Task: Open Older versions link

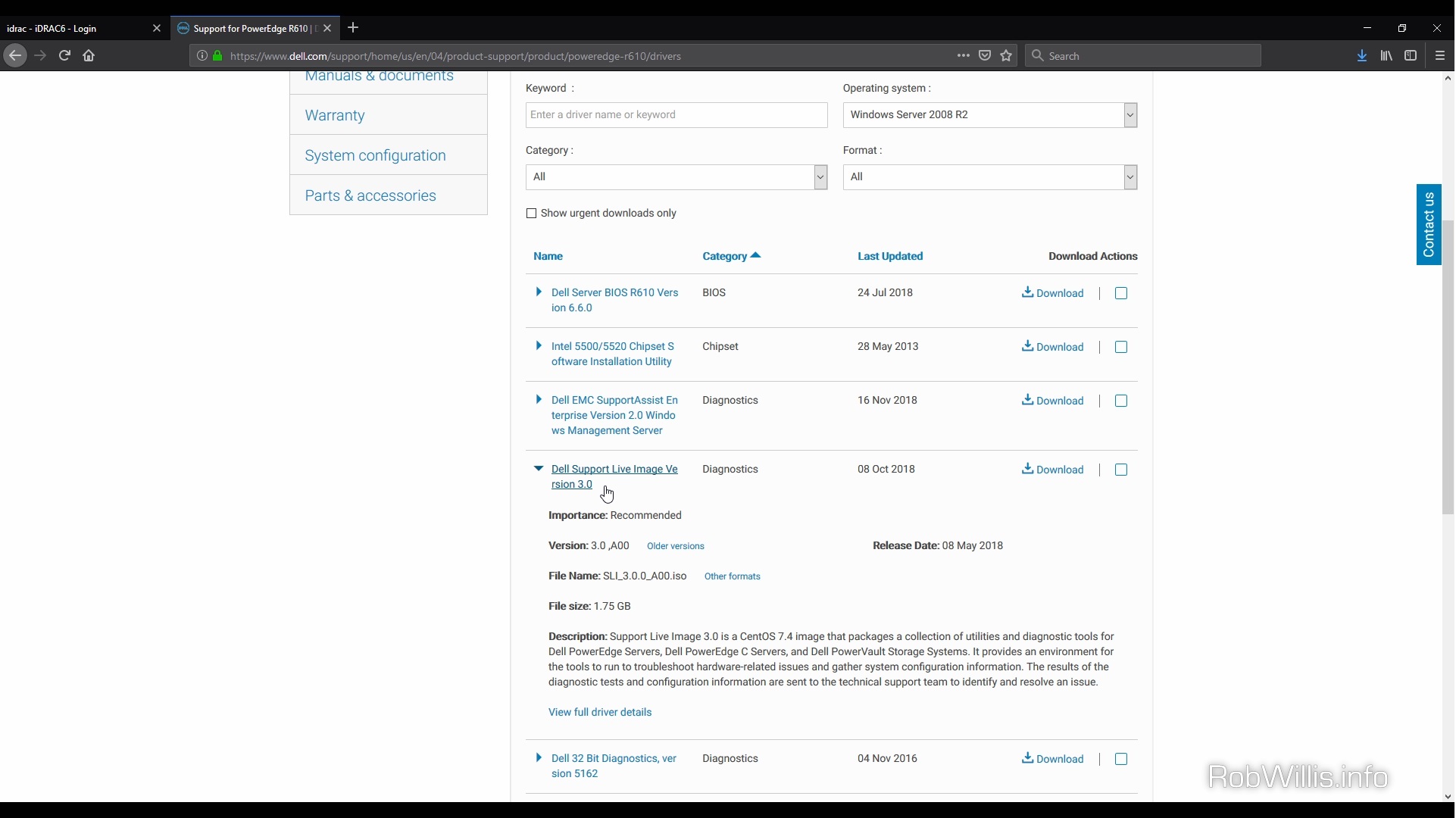Action: click(x=676, y=546)
